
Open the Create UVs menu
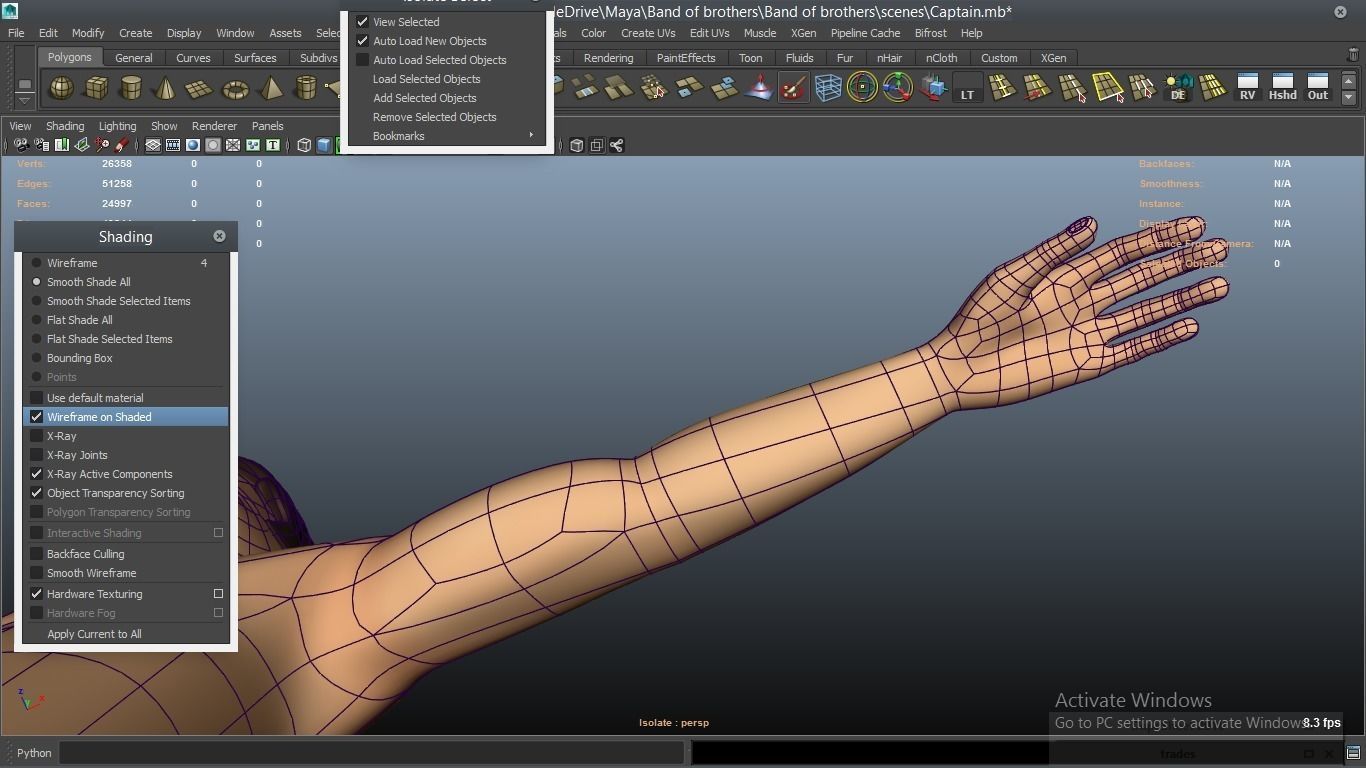coord(648,33)
